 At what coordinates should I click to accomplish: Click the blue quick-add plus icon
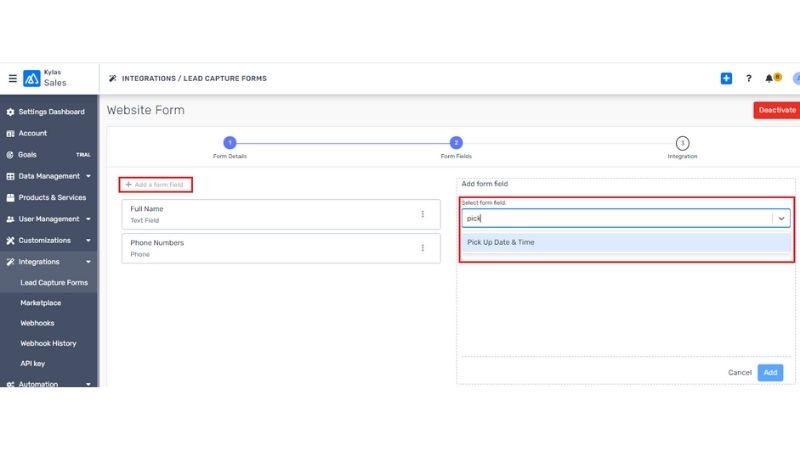tap(726, 79)
